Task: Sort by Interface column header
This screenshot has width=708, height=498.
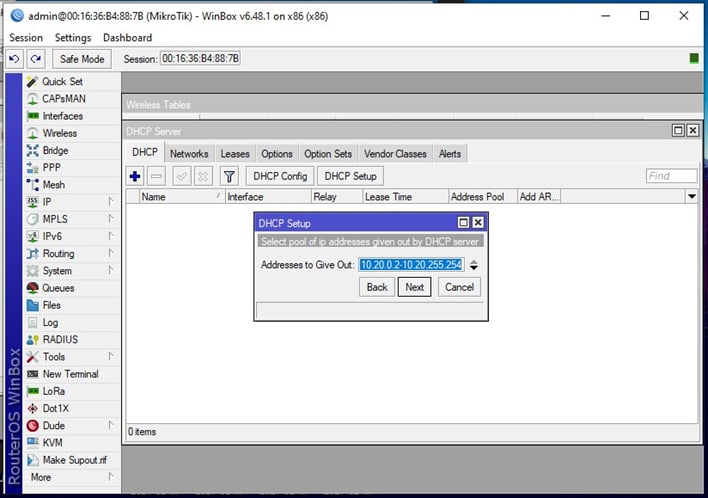Action: pos(268,197)
